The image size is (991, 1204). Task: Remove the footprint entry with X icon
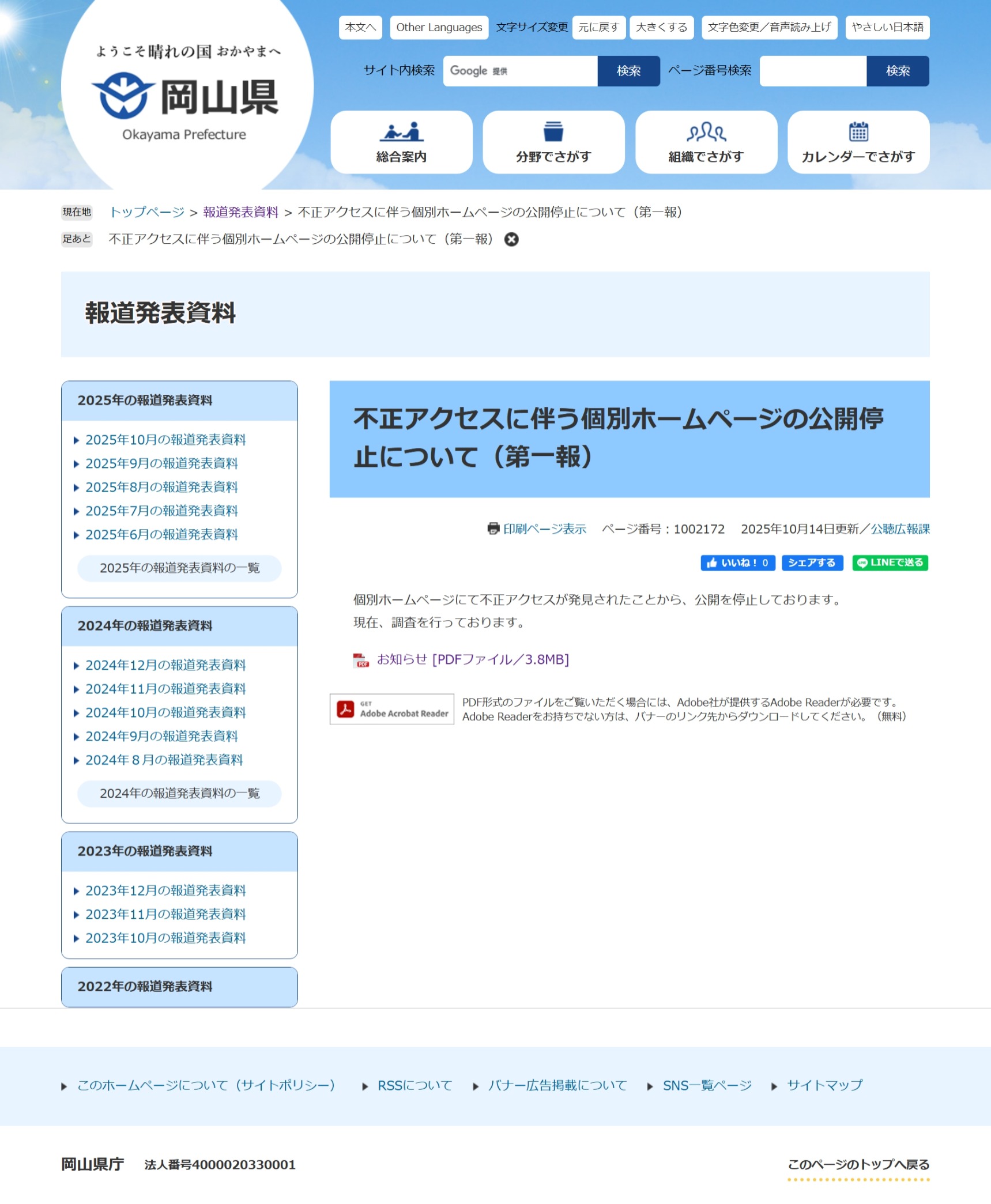pos(511,239)
